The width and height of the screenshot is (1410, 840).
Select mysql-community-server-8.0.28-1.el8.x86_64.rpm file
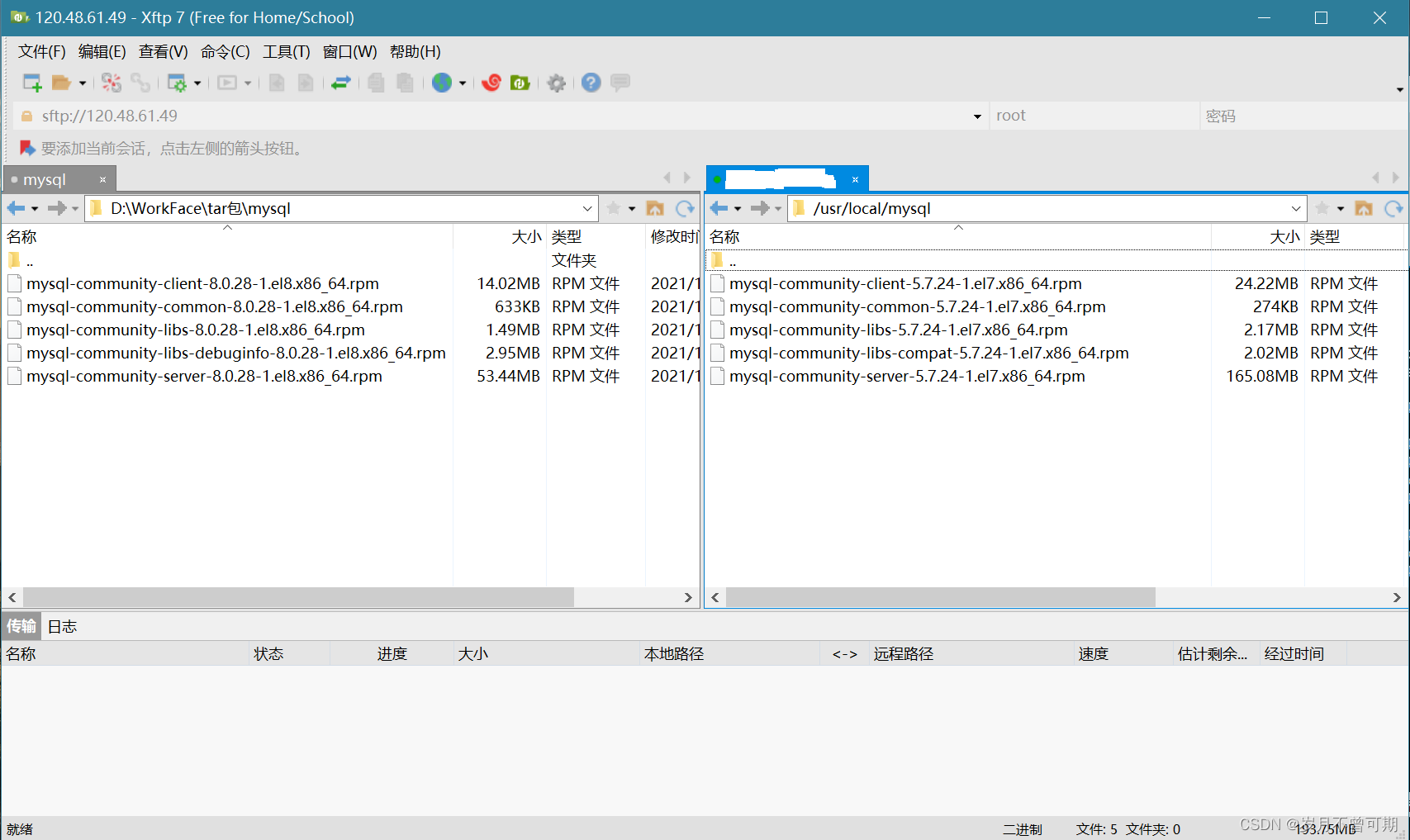[204, 376]
